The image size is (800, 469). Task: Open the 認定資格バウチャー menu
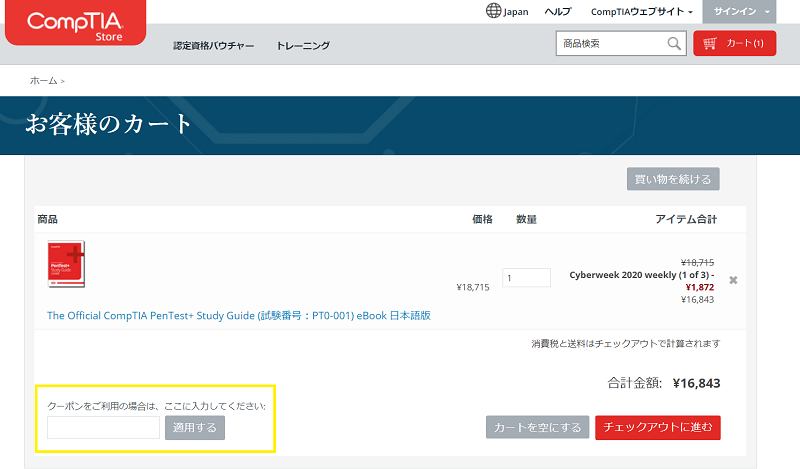pos(213,45)
